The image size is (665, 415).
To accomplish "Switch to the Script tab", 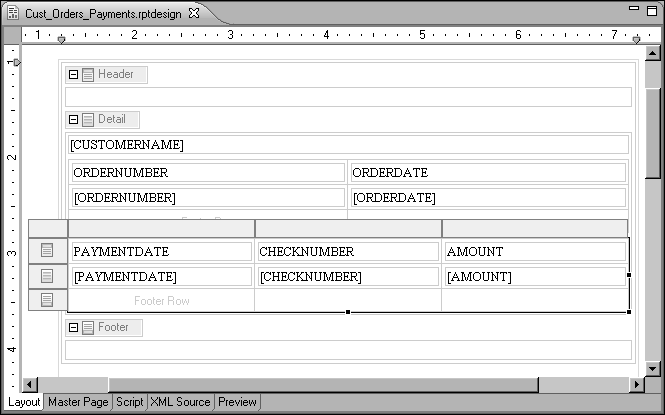I will (129, 402).
